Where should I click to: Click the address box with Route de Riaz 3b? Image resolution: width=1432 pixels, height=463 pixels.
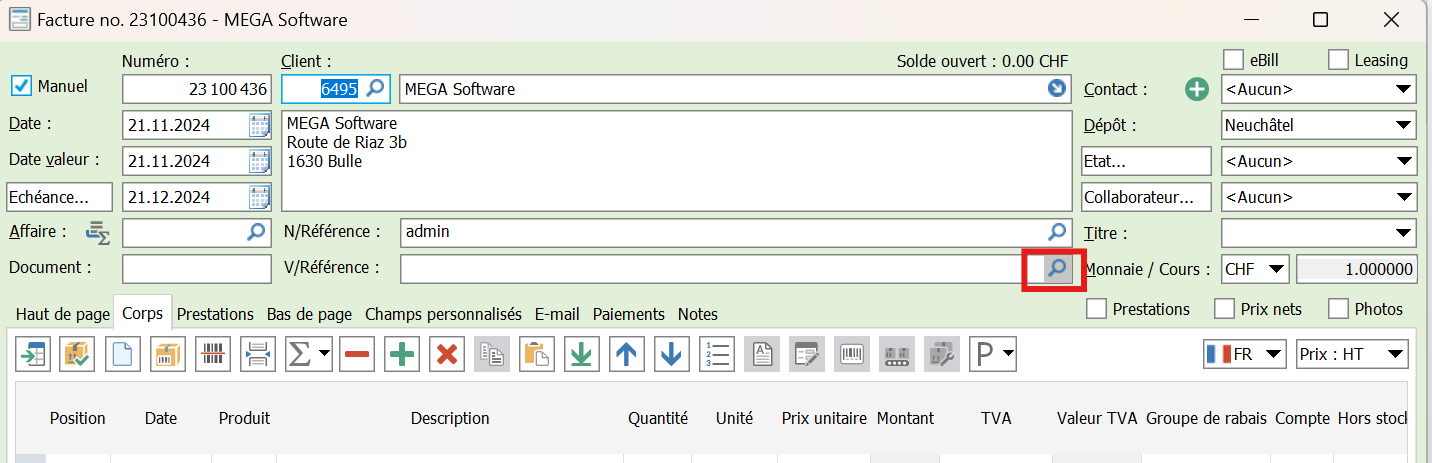pos(676,161)
